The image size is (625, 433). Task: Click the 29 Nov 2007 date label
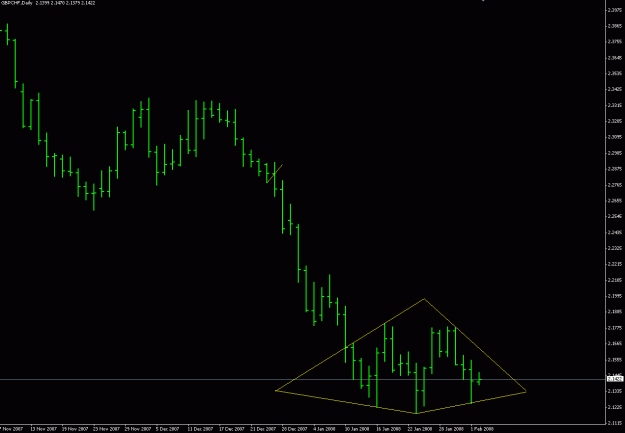point(138,429)
